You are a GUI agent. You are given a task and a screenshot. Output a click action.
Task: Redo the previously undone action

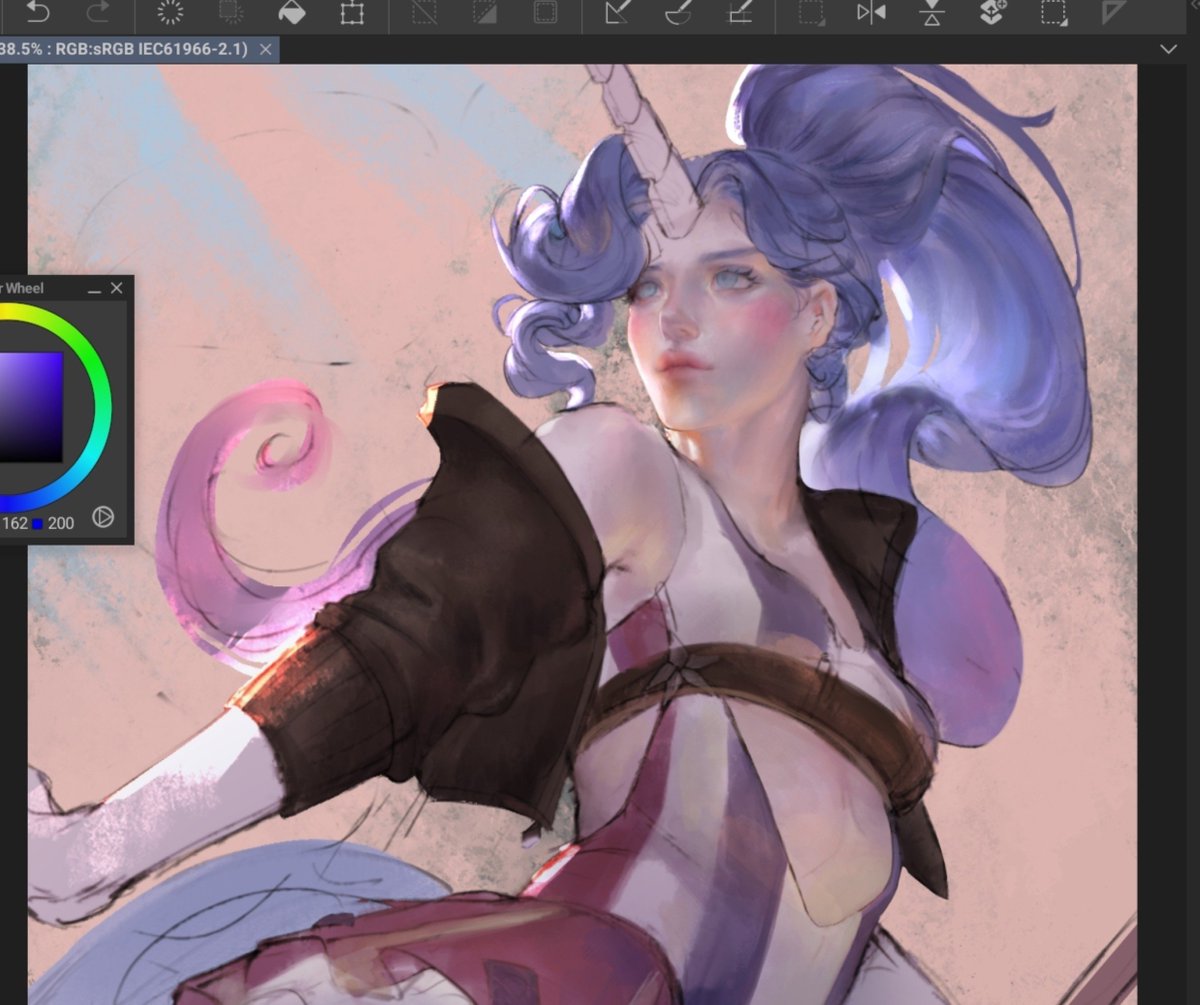click(x=98, y=13)
